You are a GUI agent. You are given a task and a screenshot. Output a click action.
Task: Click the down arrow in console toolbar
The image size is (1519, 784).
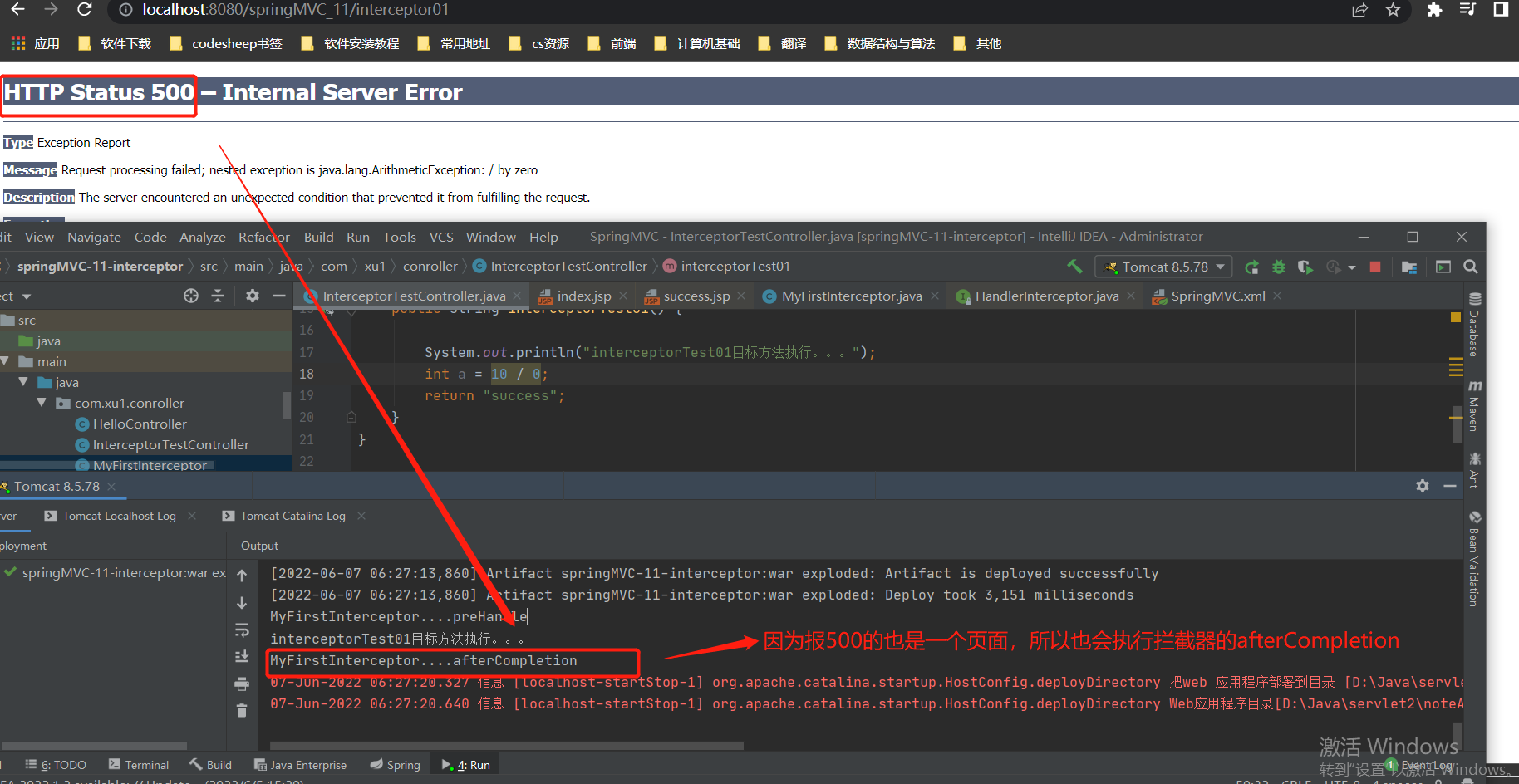pyautogui.click(x=242, y=602)
